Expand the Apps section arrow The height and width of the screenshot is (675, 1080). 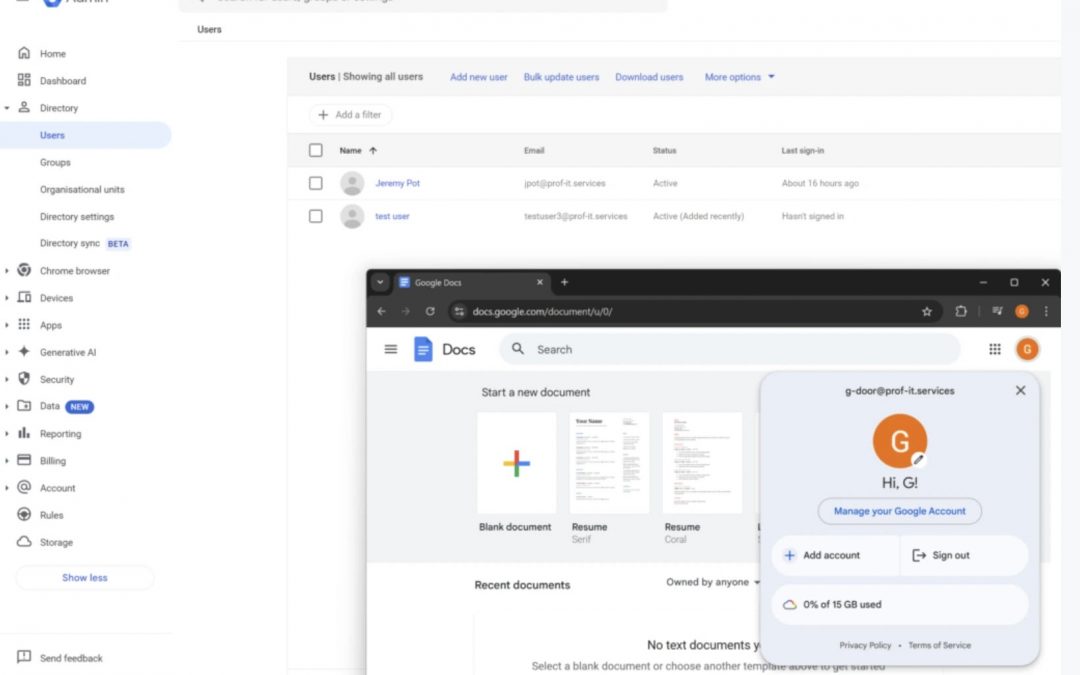(x=7, y=325)
